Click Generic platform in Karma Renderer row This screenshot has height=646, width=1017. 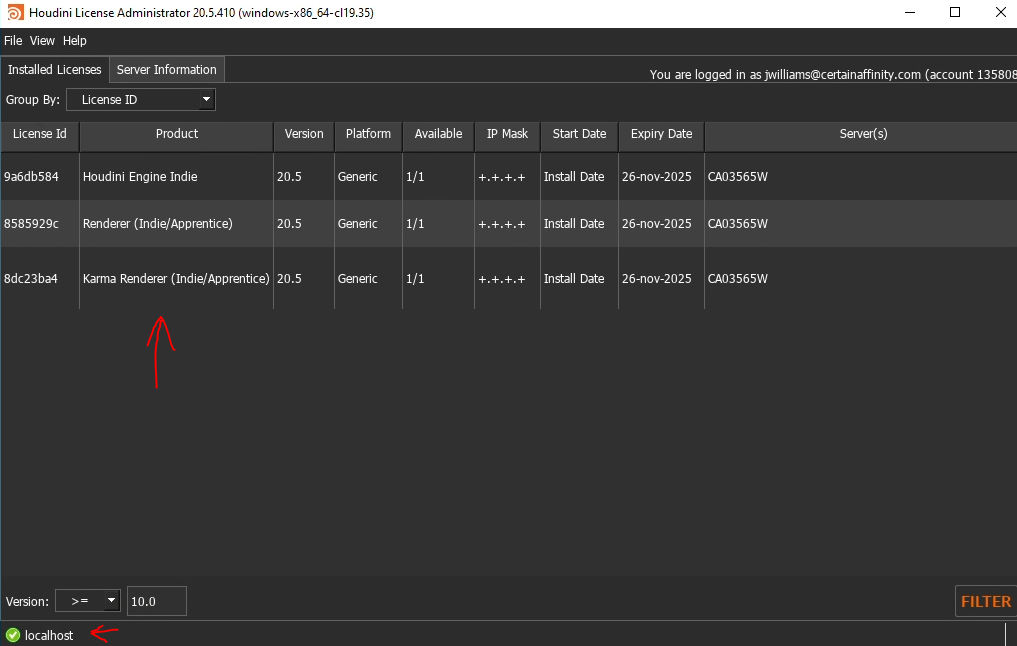357,279
